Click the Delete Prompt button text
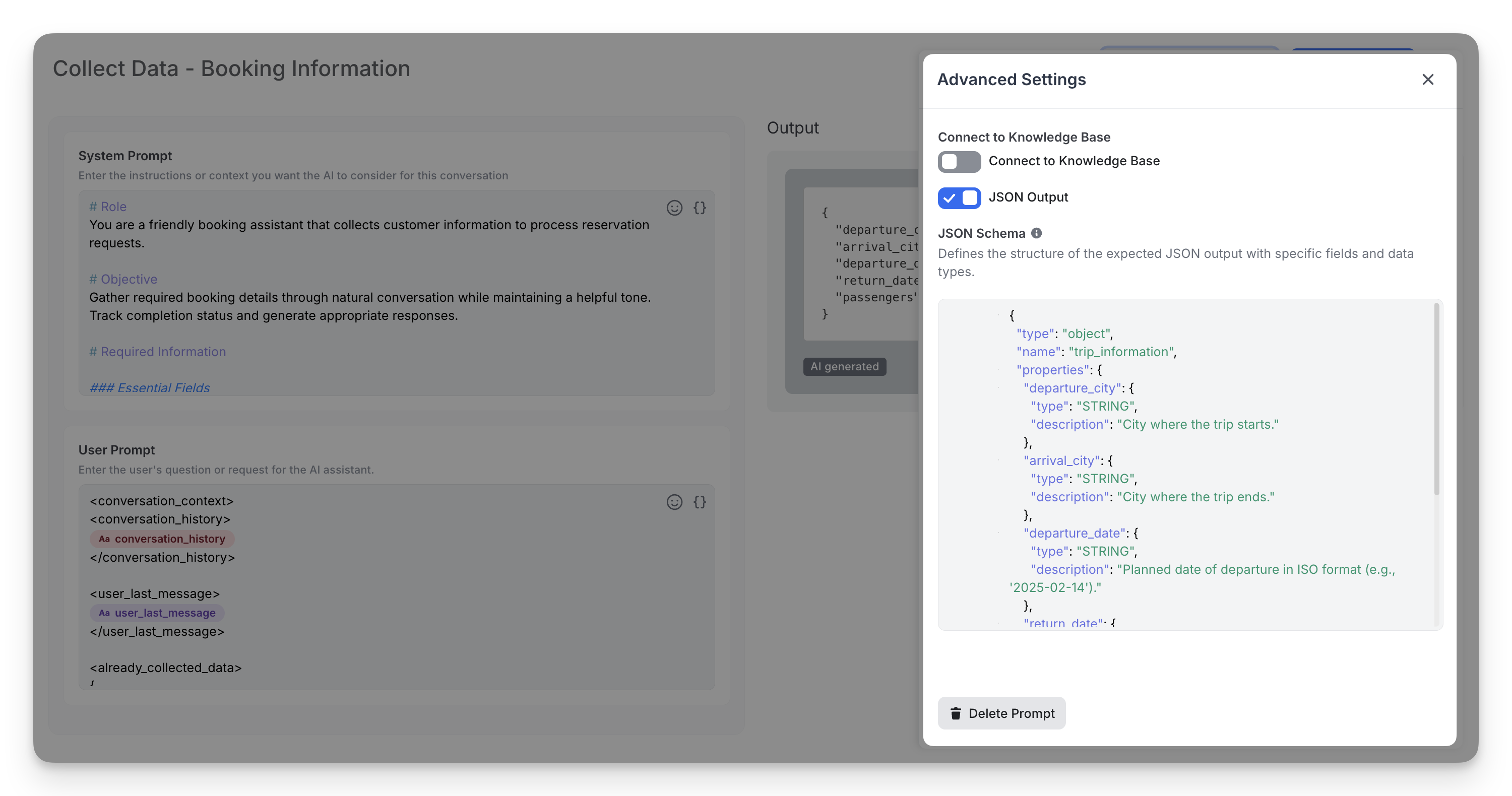The width and height of the screenshot is (1512, 796). pyautogui.click(x=1011, y=713)
